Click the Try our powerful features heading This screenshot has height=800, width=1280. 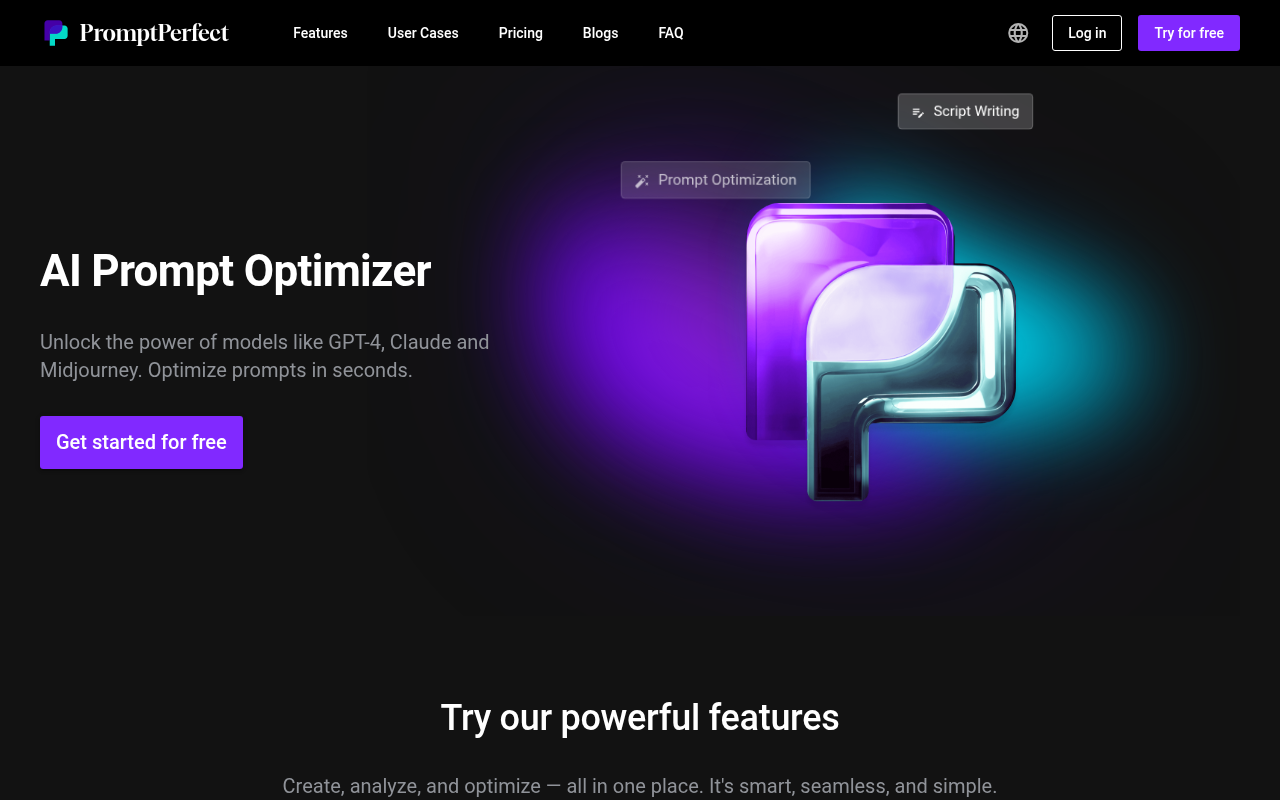[x=640, y=717]
